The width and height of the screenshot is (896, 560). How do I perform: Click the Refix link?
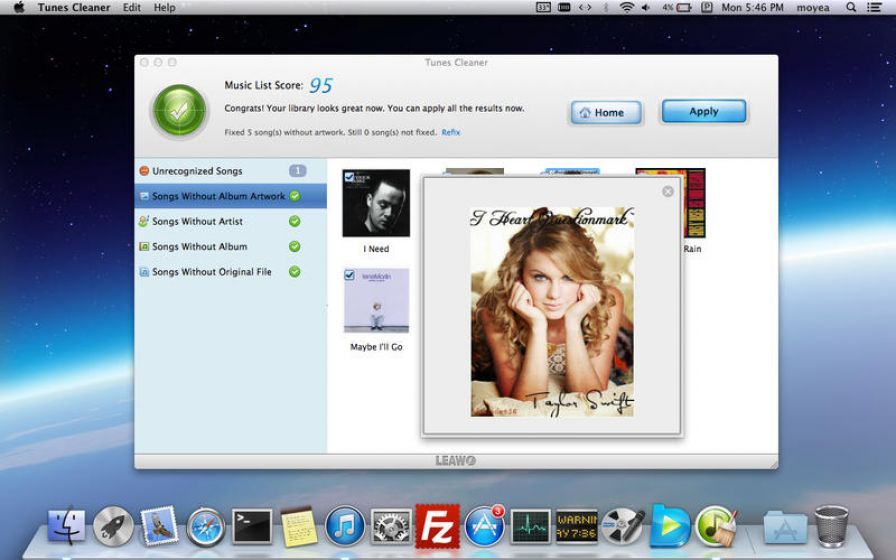click(x=450, y=132)
